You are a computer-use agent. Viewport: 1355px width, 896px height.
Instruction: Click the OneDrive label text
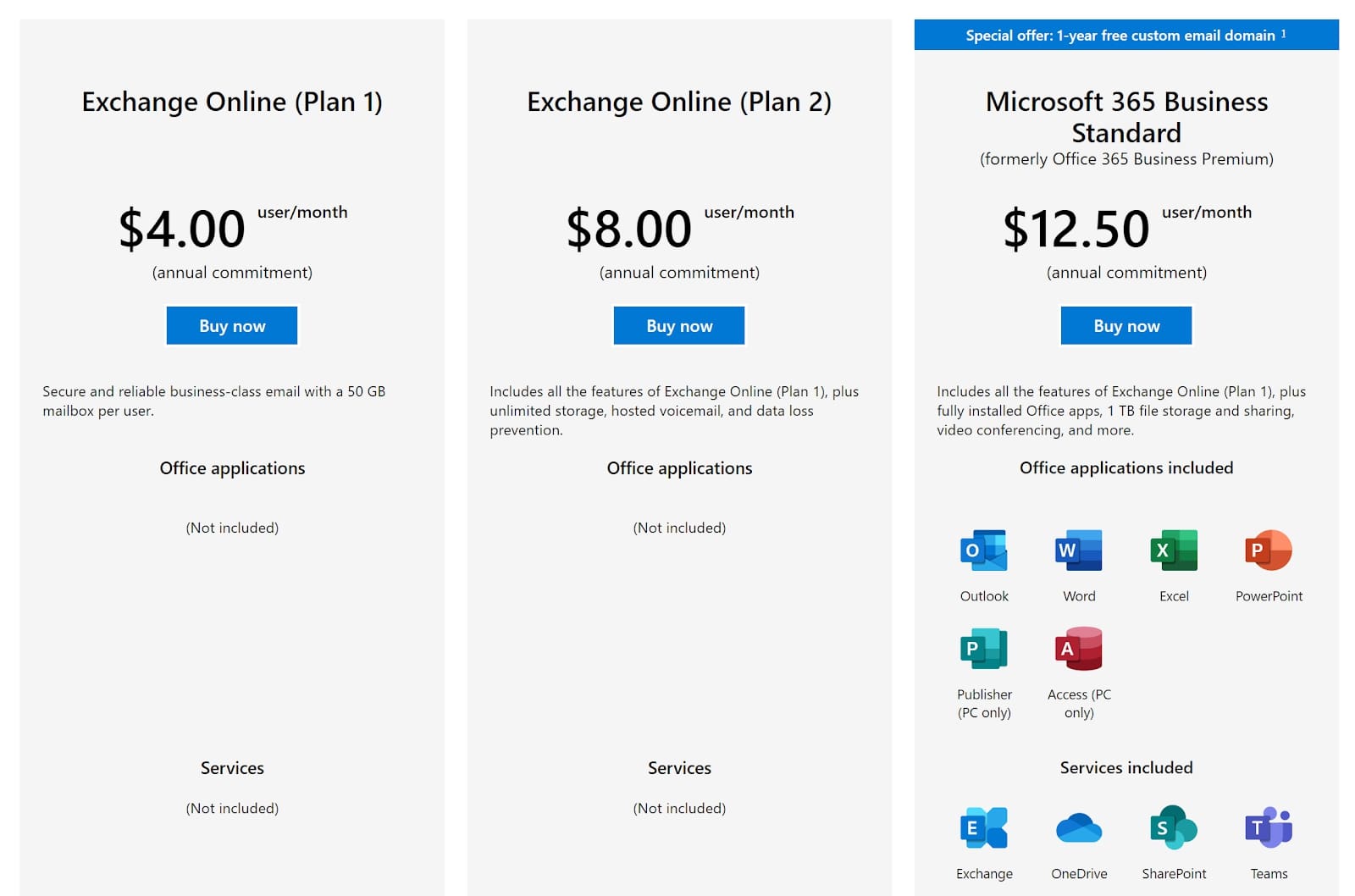1079,874
